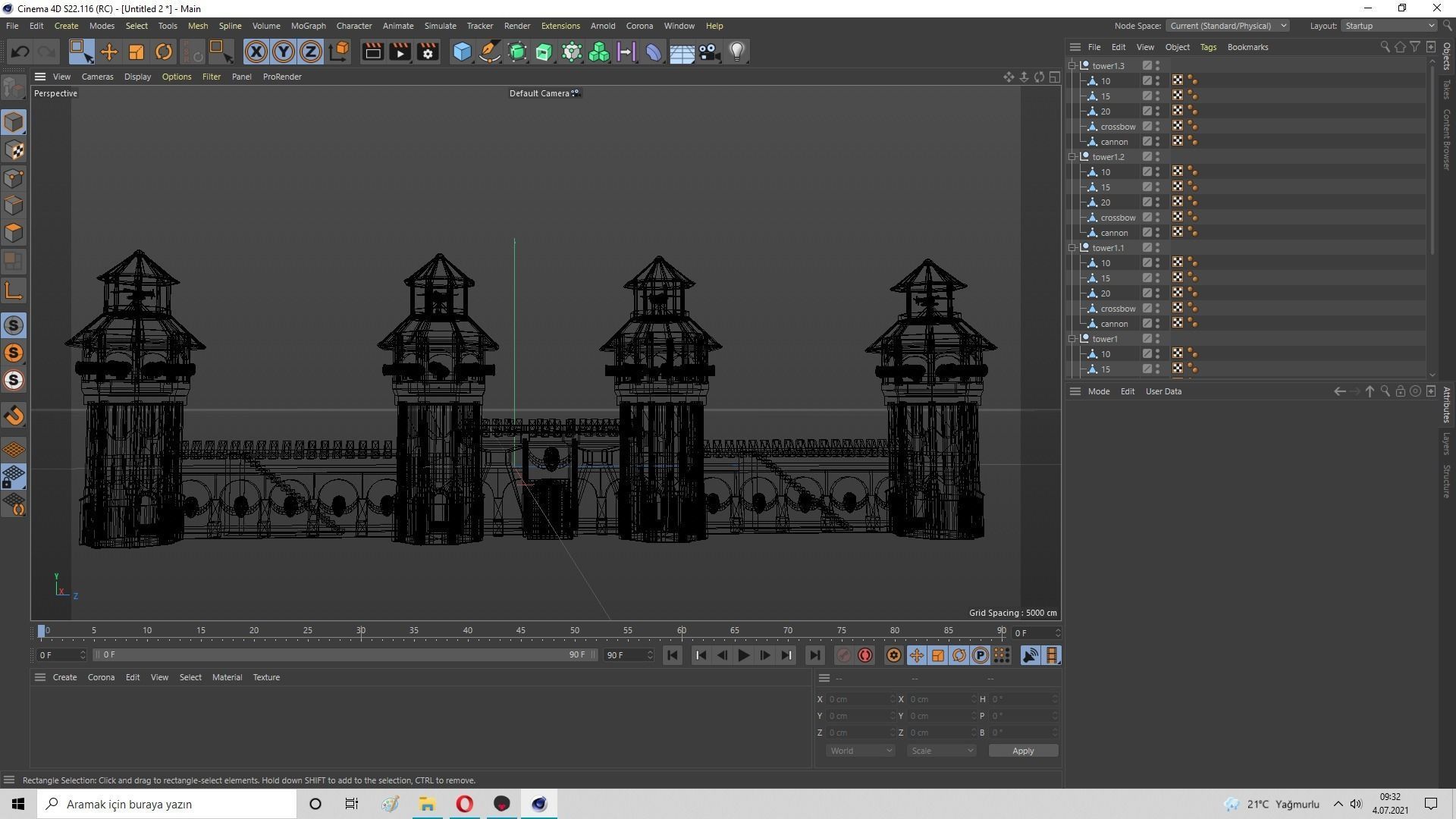Viewport: 1456px width, 819px height.
Task: Click frame 45 on timeline ruler
Action: click(521, 631)
